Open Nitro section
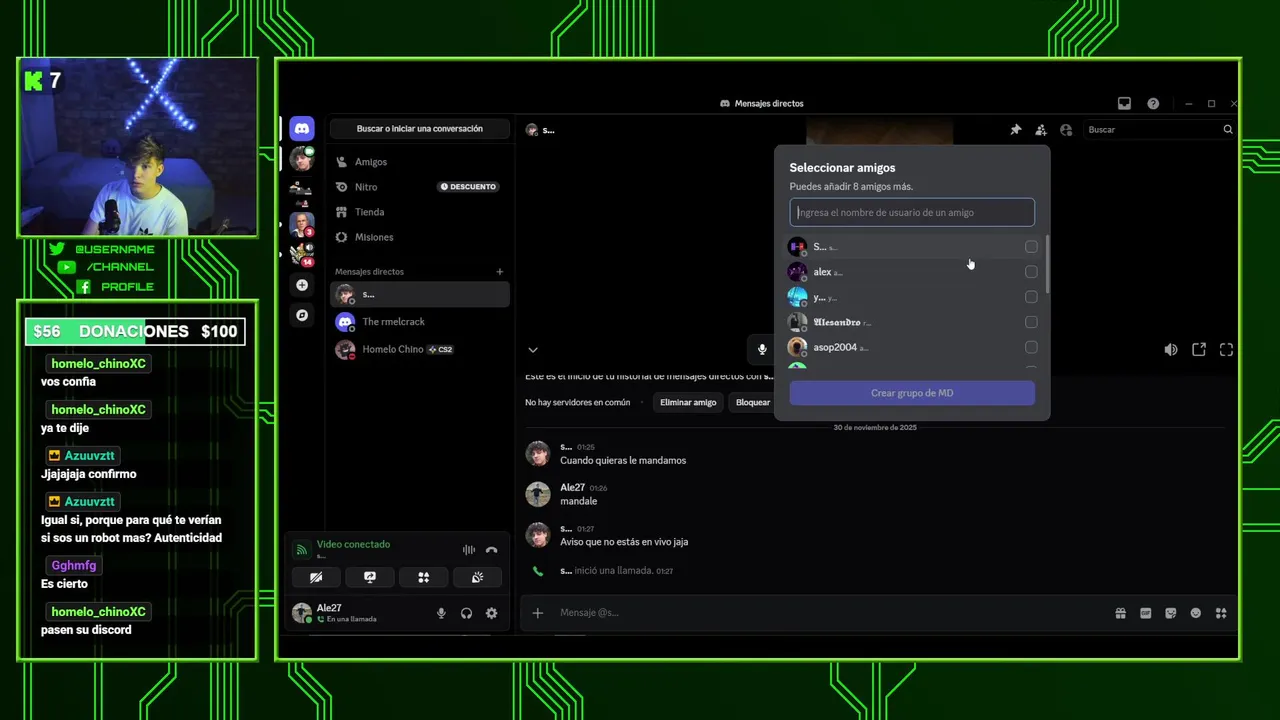The image size is (1280, 720). [x=420, y=187]
